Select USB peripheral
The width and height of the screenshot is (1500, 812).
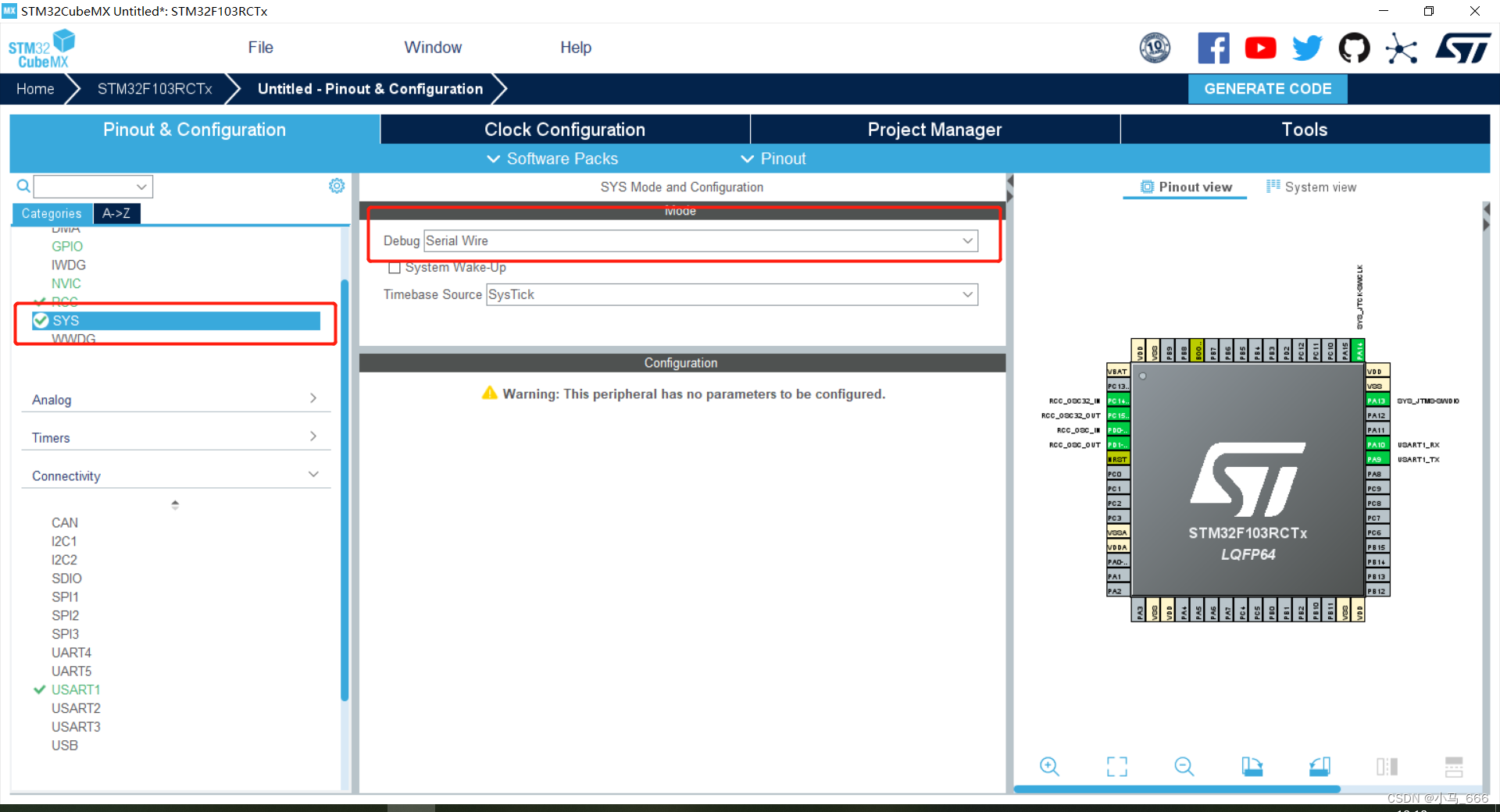65,746
